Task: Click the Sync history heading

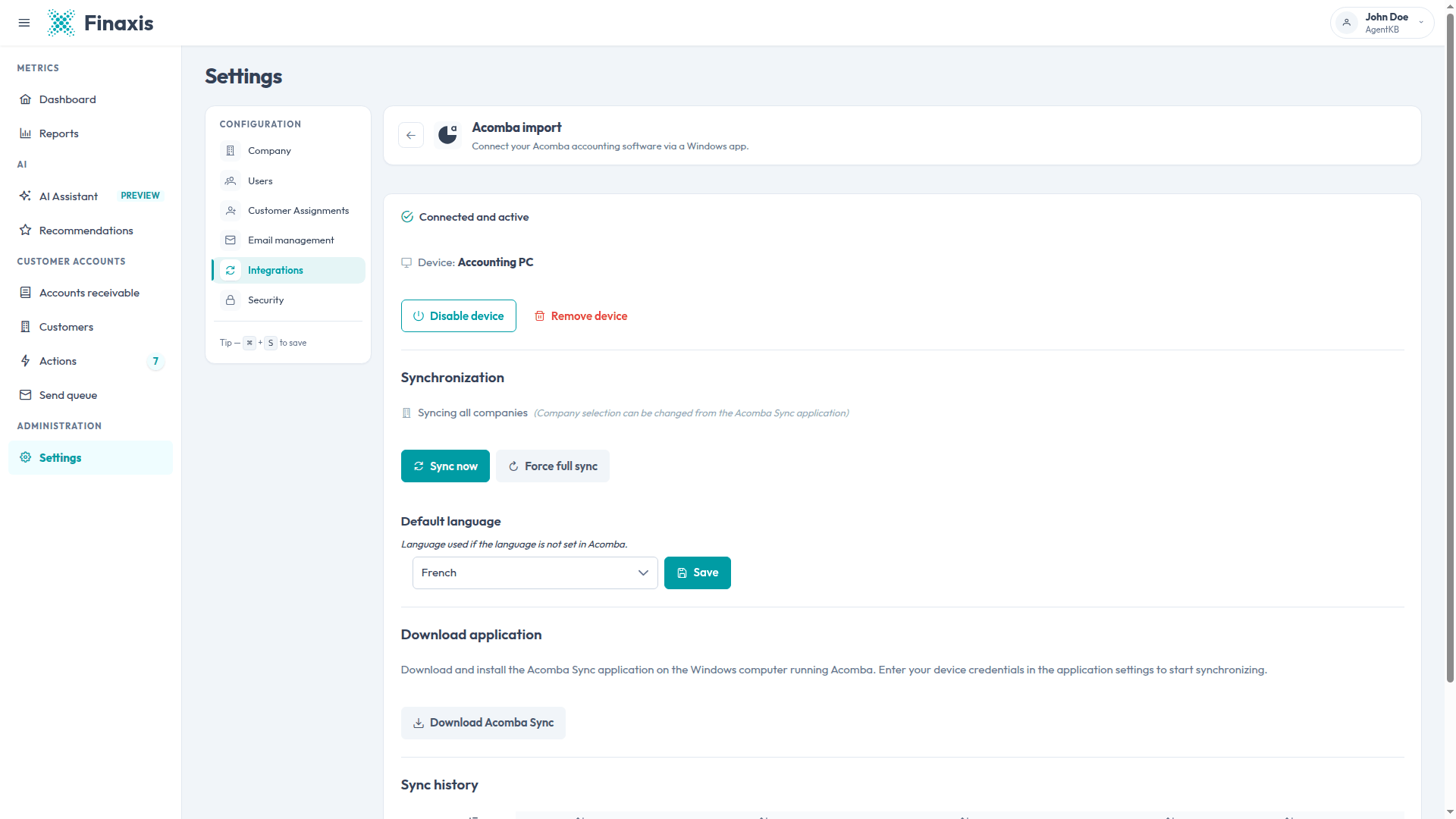Action: pos(440,785)
